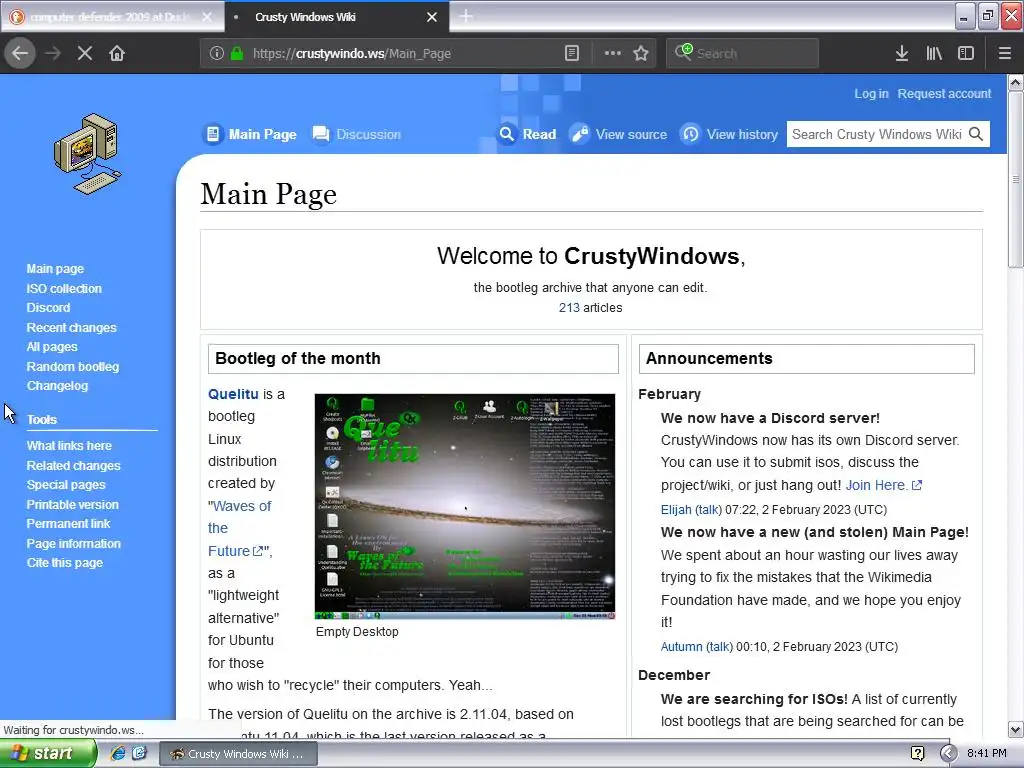Open page actions three-dot menu
Image resolution: width=1024 pixels, height=768 pixels.
pyautogui.click(x=613, y=53)
